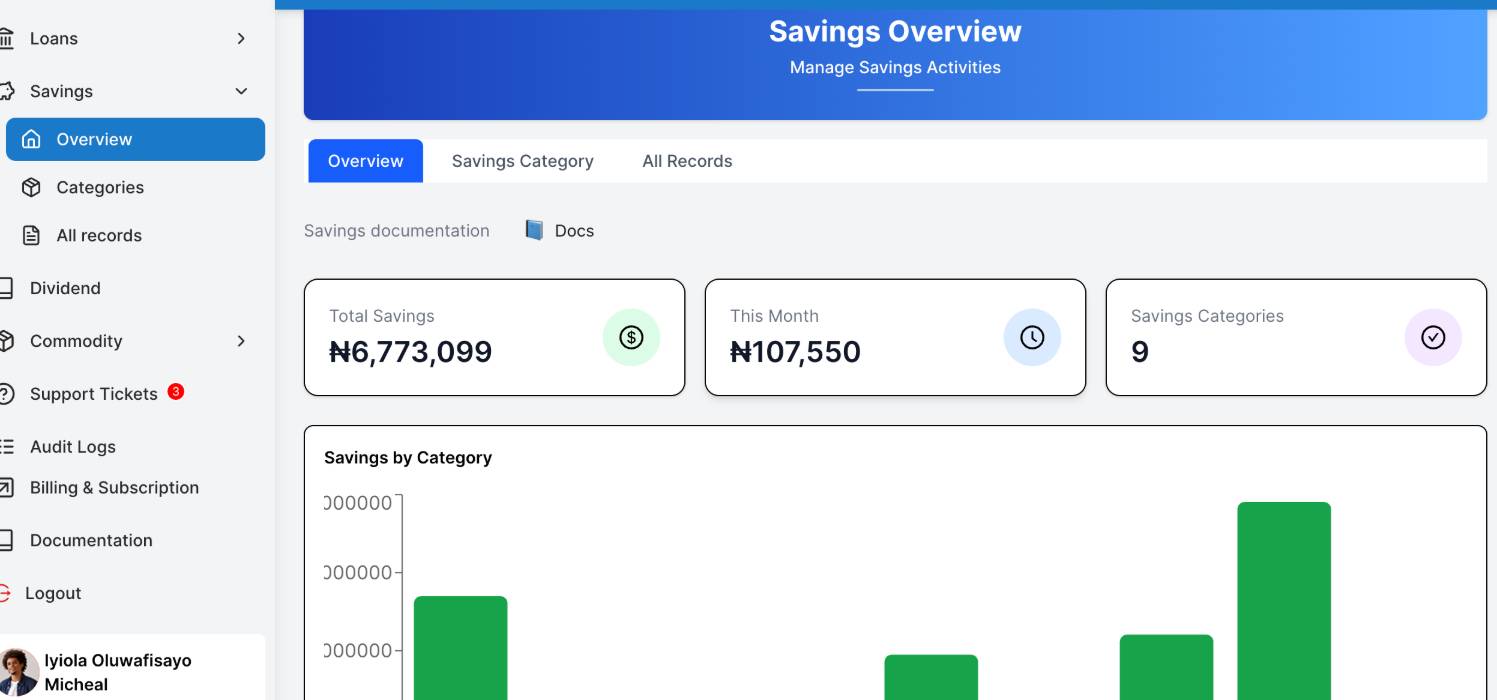The width and height of the screenshot is (1497, 700).
Task: Click the Categories box icon
Action: coord(31,187)
